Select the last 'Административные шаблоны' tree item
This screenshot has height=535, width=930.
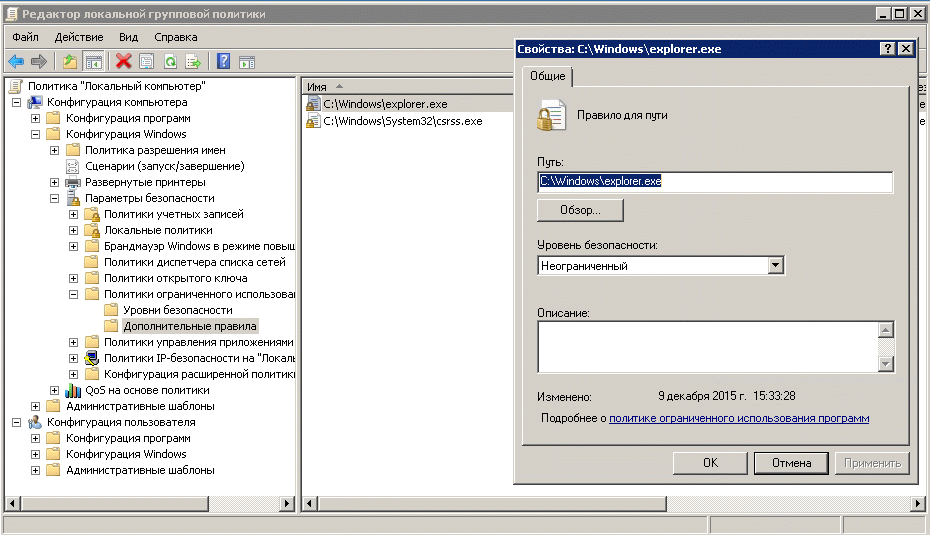click(x=140, y=470)
